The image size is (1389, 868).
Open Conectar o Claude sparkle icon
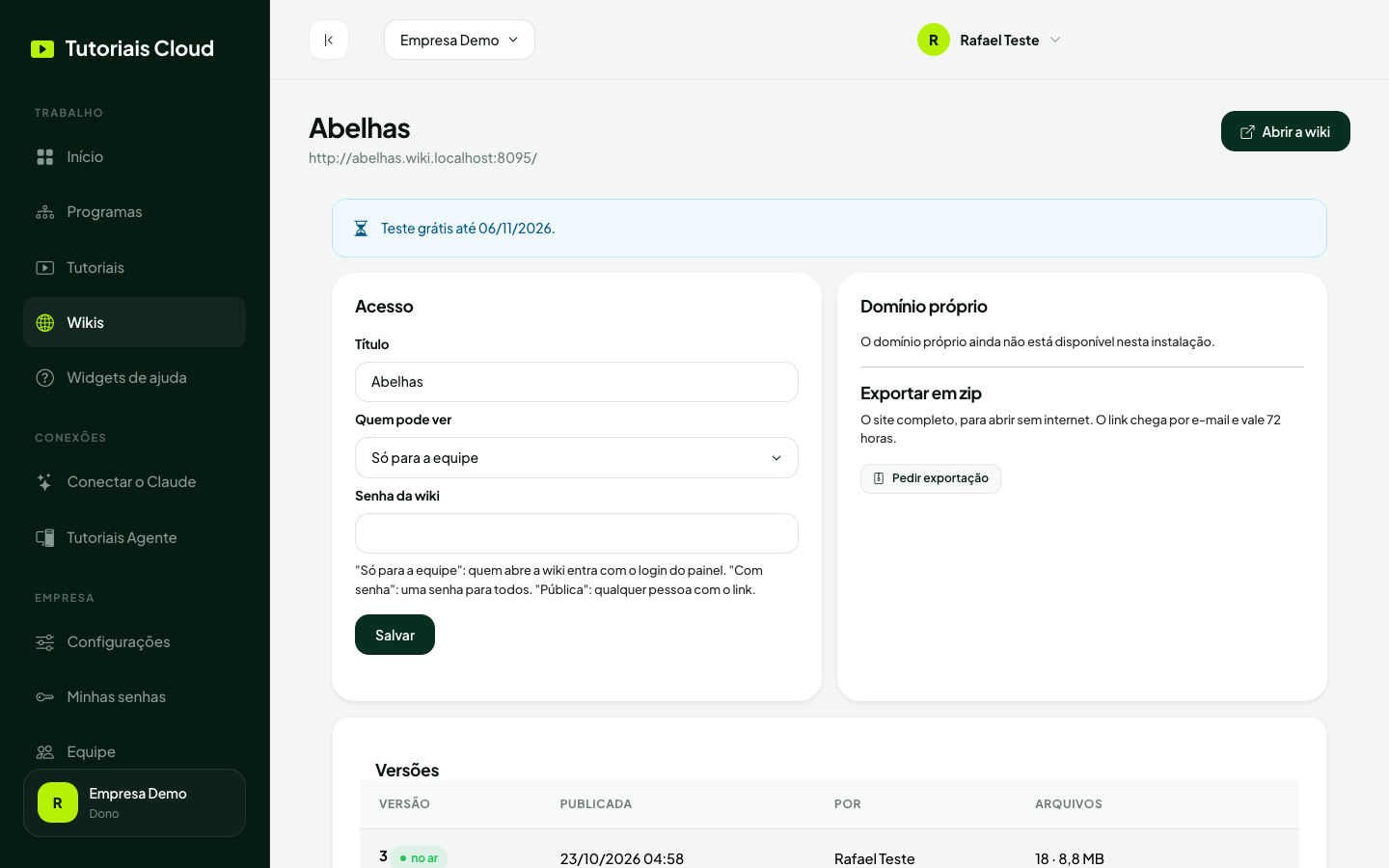click(x=45, y=482)
